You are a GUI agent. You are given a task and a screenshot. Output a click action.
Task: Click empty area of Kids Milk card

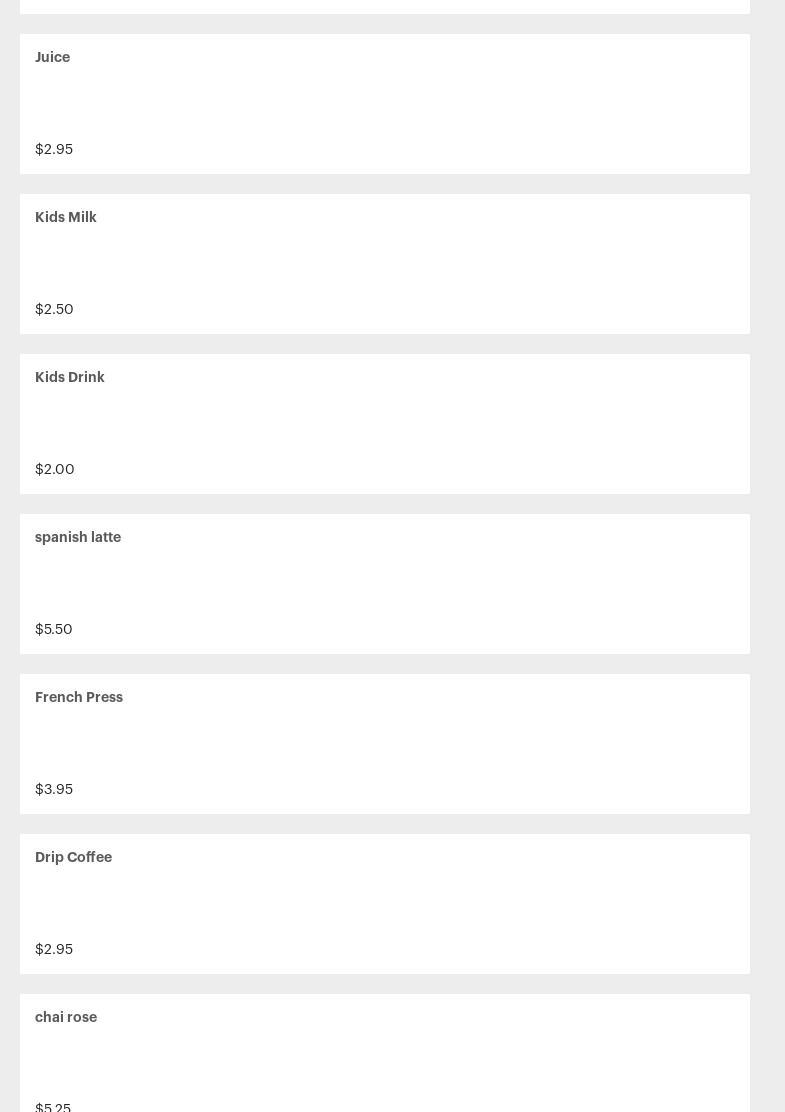[400, 264]
